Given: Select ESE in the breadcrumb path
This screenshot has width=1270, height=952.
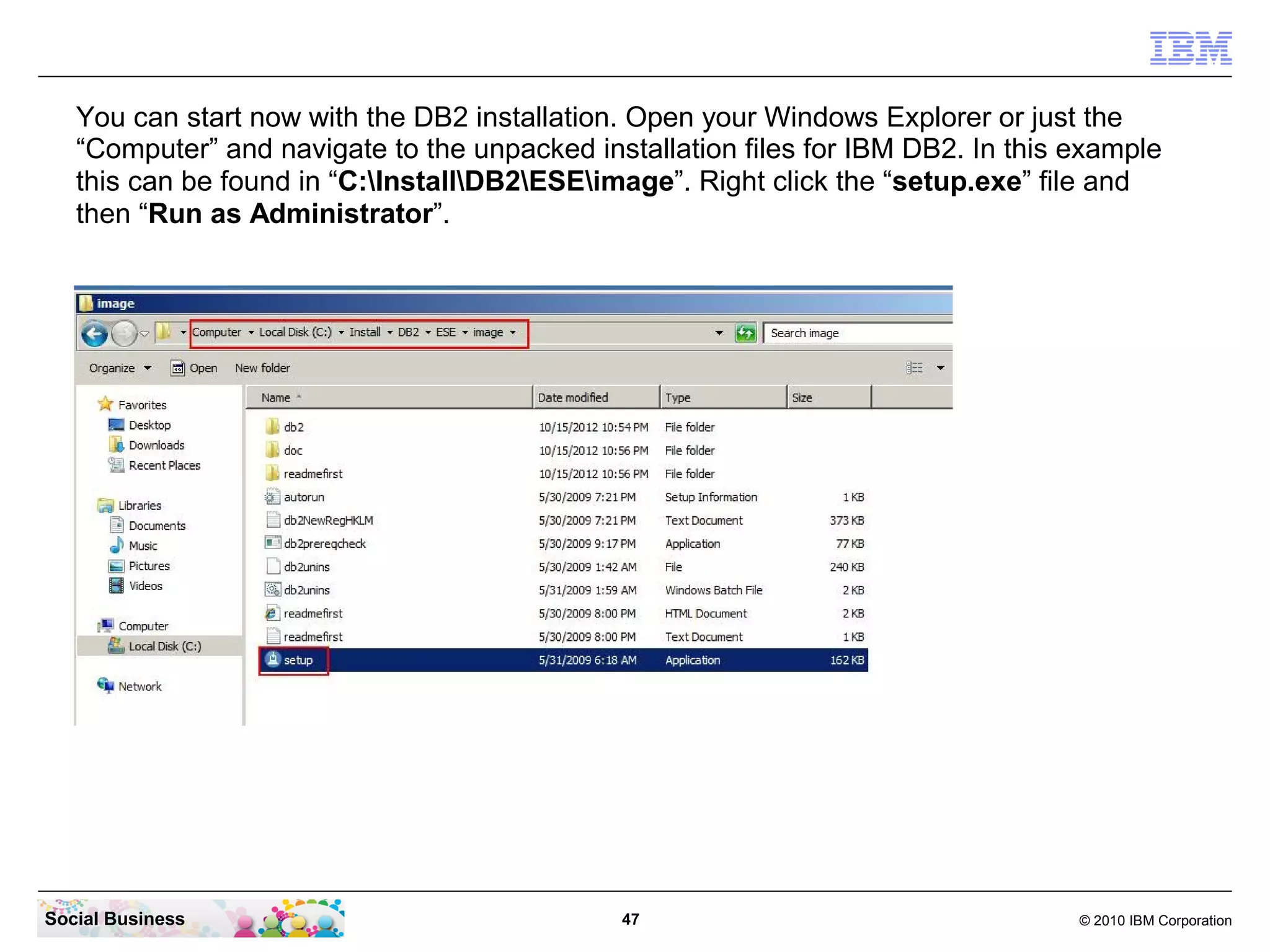Looking at the screenshot, I should pyautogui.click(x=446, y=332).
